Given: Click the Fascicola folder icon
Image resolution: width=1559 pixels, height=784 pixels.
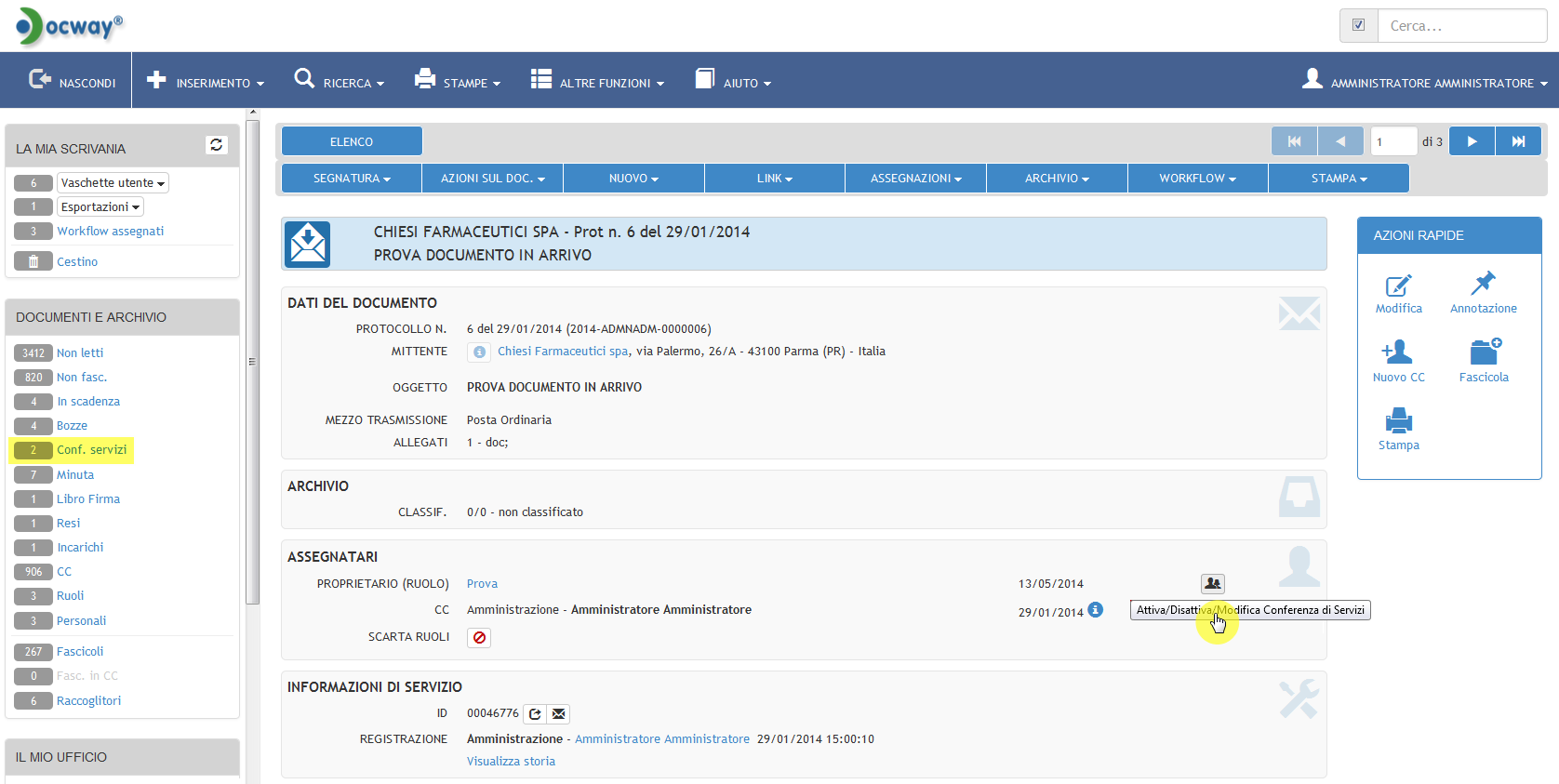Looking at the screenshot, I should [1484, 352].
